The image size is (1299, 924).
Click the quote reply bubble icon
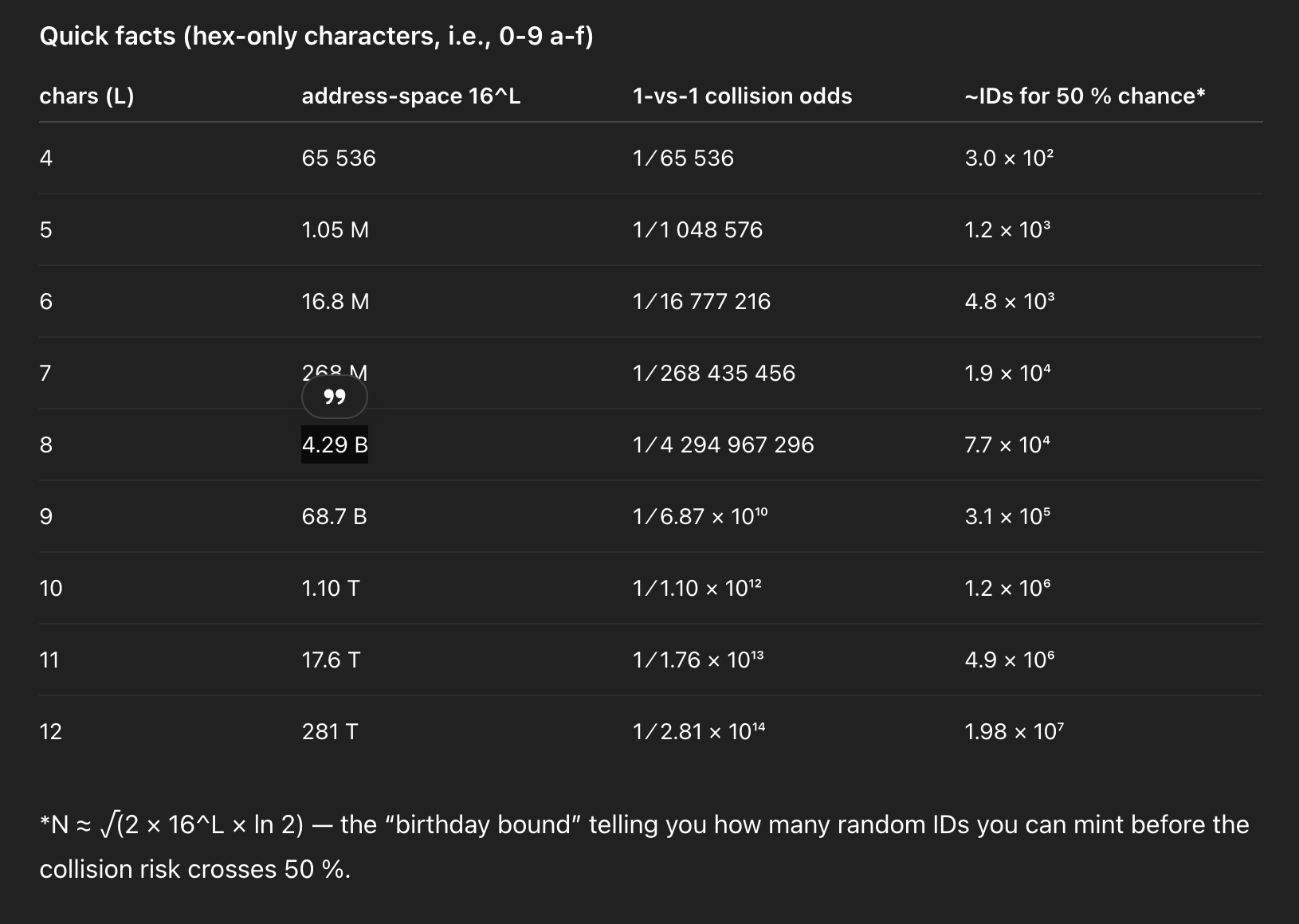(x=335, y=397)
